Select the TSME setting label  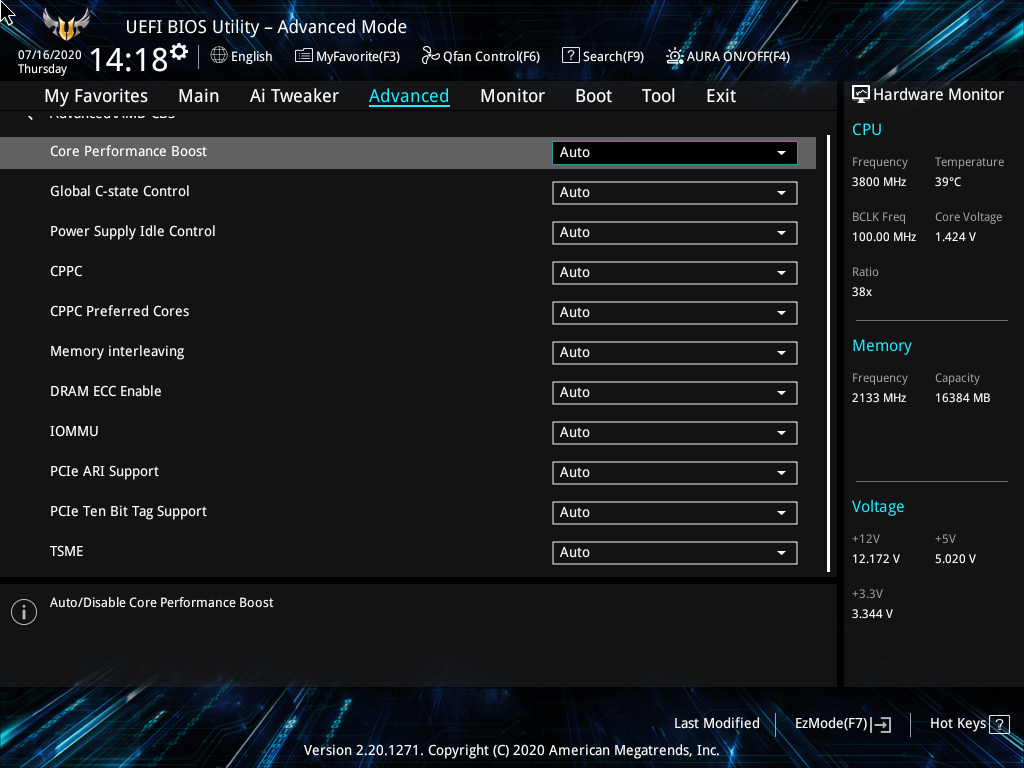click(67, 551)
